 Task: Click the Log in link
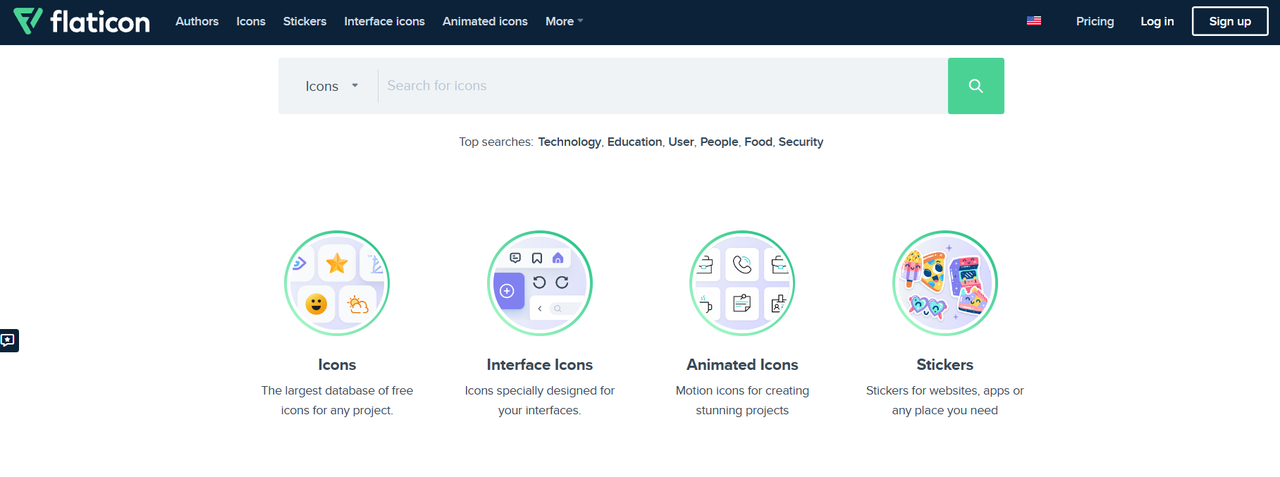point(1157,21)
